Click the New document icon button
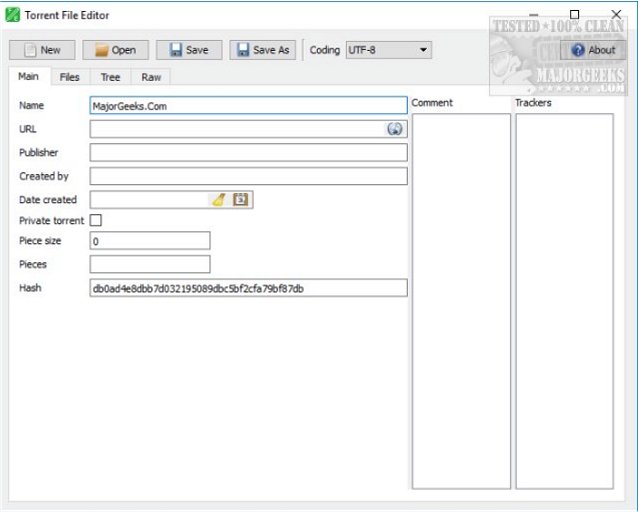 coord(30,50)
